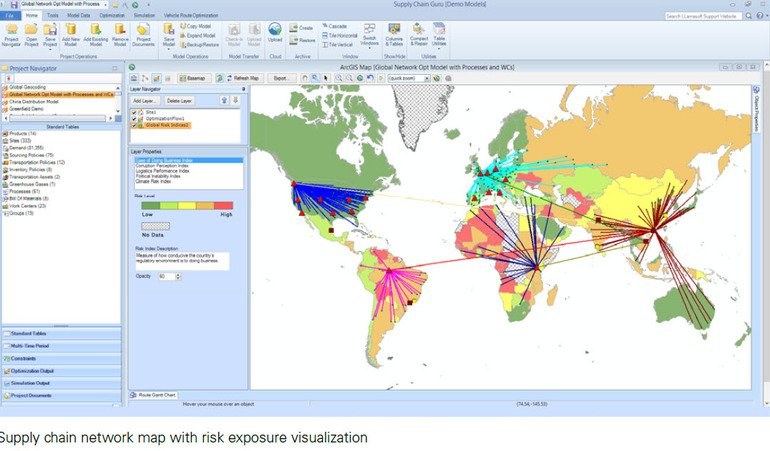Click Add Existing Model in the ribbon

(x=96, y=34)
